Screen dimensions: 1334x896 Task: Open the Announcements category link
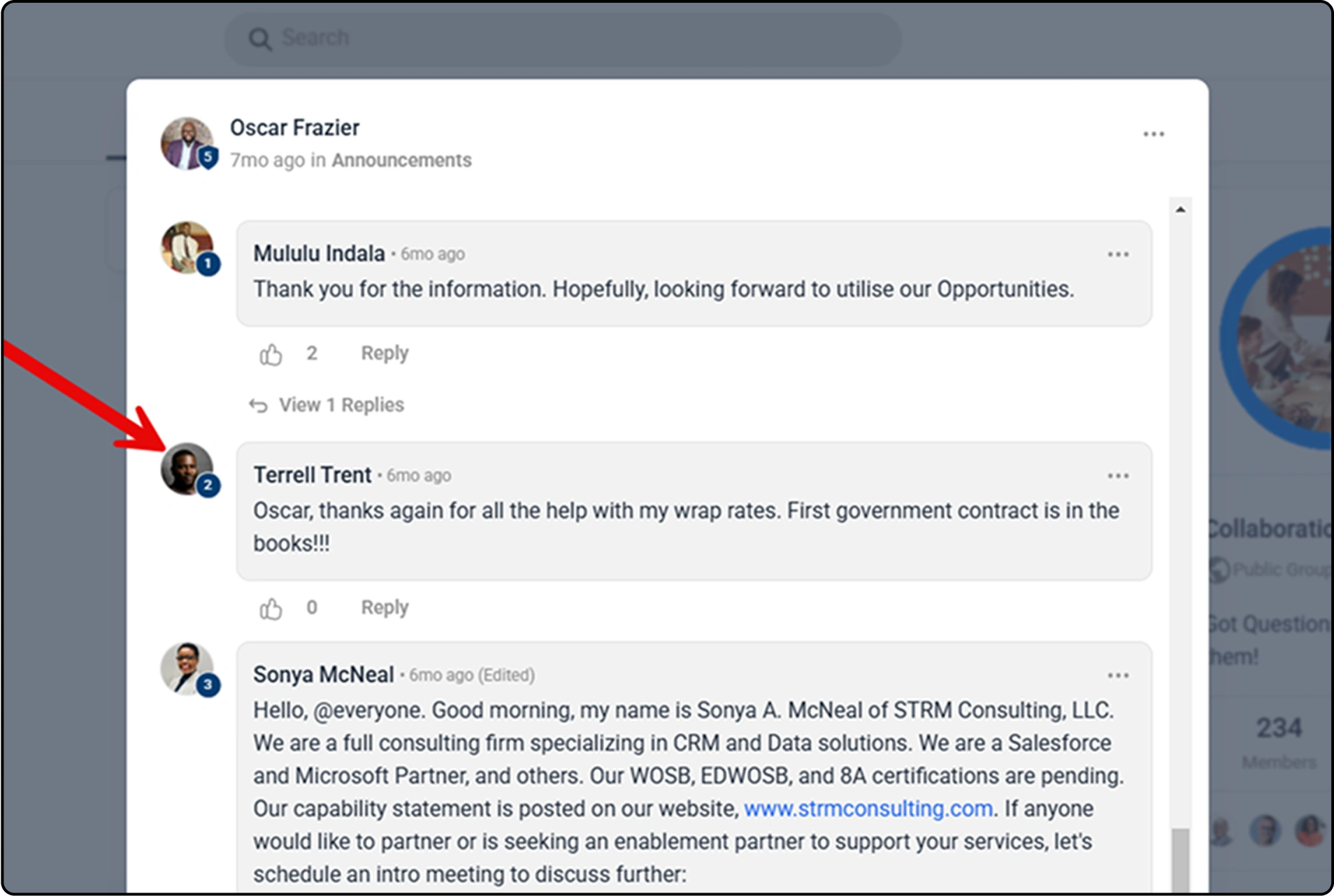(x=401, y=161)
